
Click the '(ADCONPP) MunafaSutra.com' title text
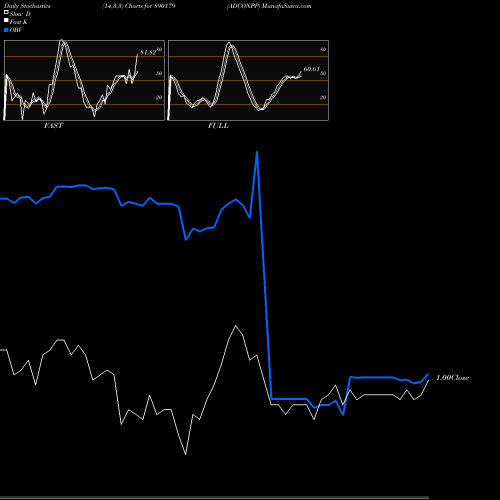269,6
